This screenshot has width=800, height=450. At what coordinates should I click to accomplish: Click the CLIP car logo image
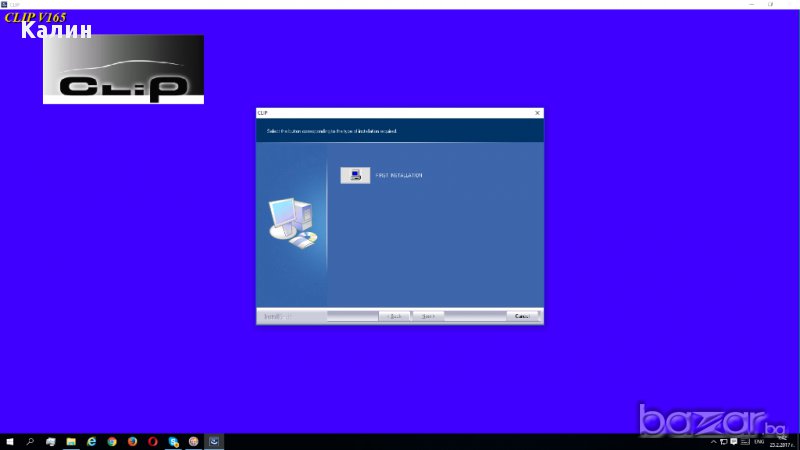point(123,69)
